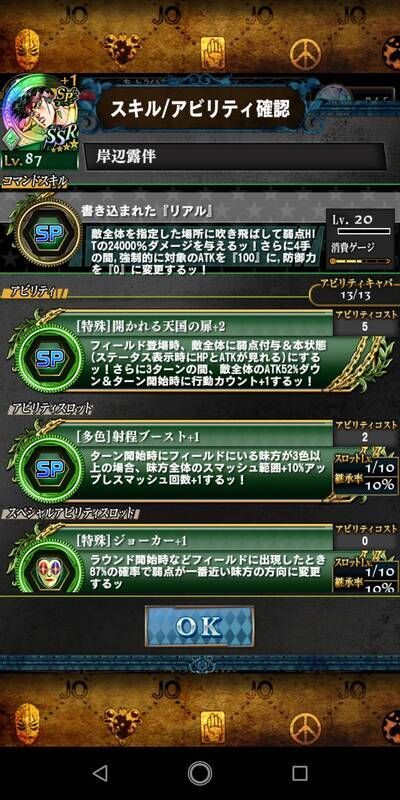Viewport: 400px width, 800px height.
Task: Tap the command skill SP icon
Action: click(x=49, y=233)
